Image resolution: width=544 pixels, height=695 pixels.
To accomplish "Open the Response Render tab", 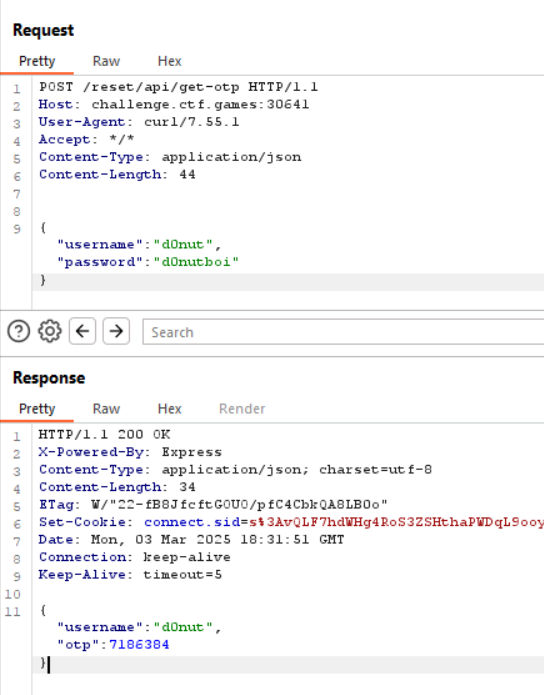I will [242, 409].
